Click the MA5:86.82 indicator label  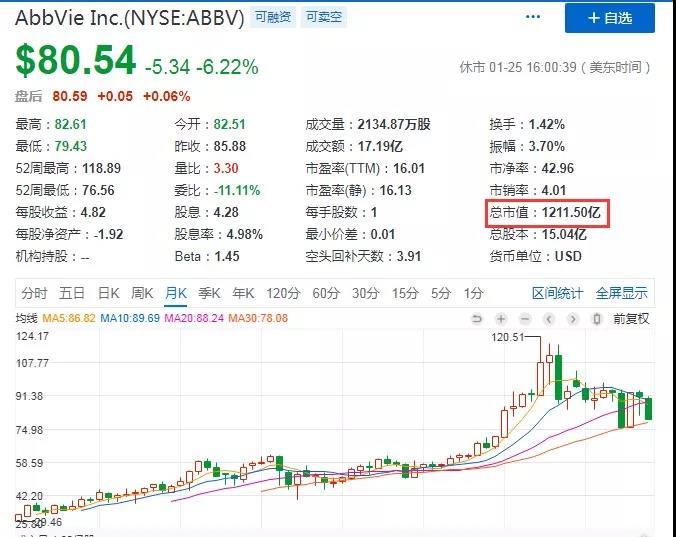[x=69, y=318]
